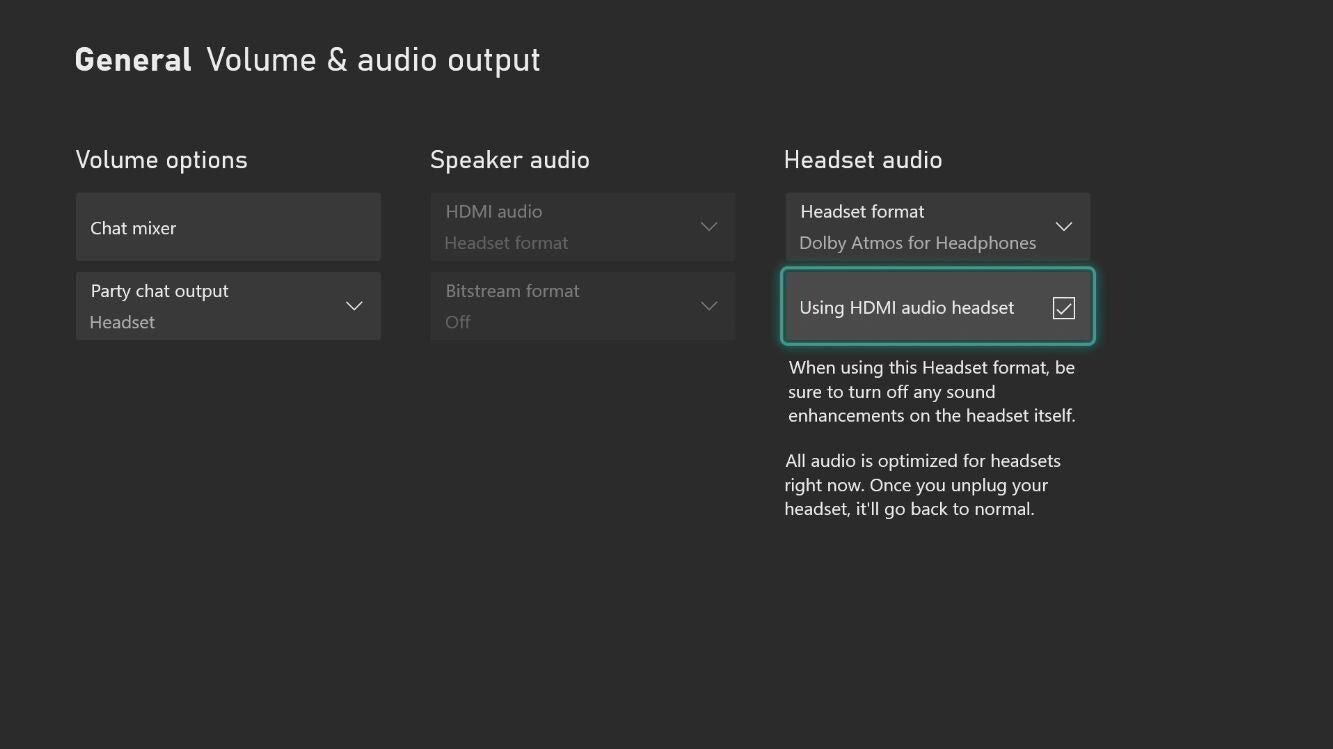
Task: Select the Speaker audio section header
Action: 509,160
